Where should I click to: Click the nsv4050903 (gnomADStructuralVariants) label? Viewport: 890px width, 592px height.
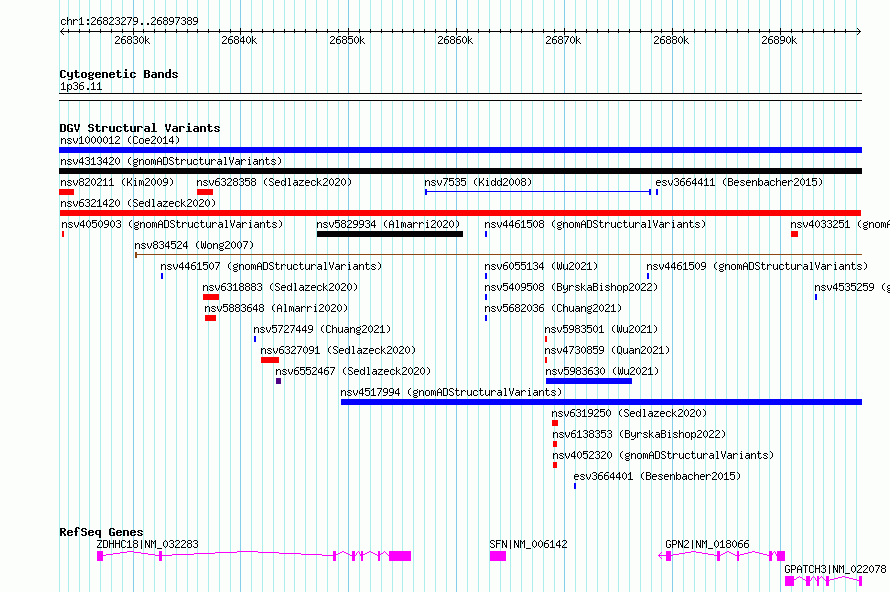(x=172, y=224)
